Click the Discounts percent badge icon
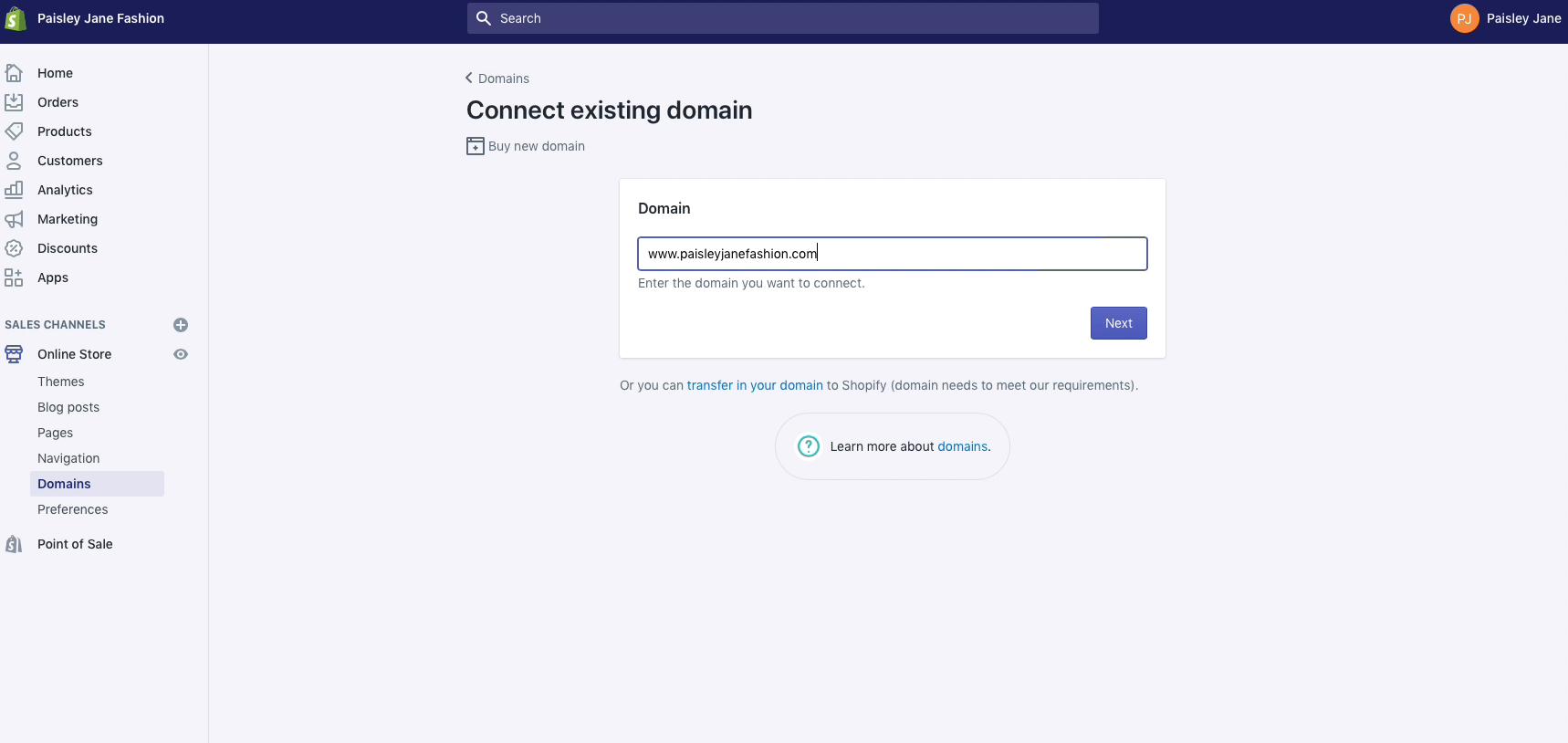The image size is (1568, 743). point(14,248)
